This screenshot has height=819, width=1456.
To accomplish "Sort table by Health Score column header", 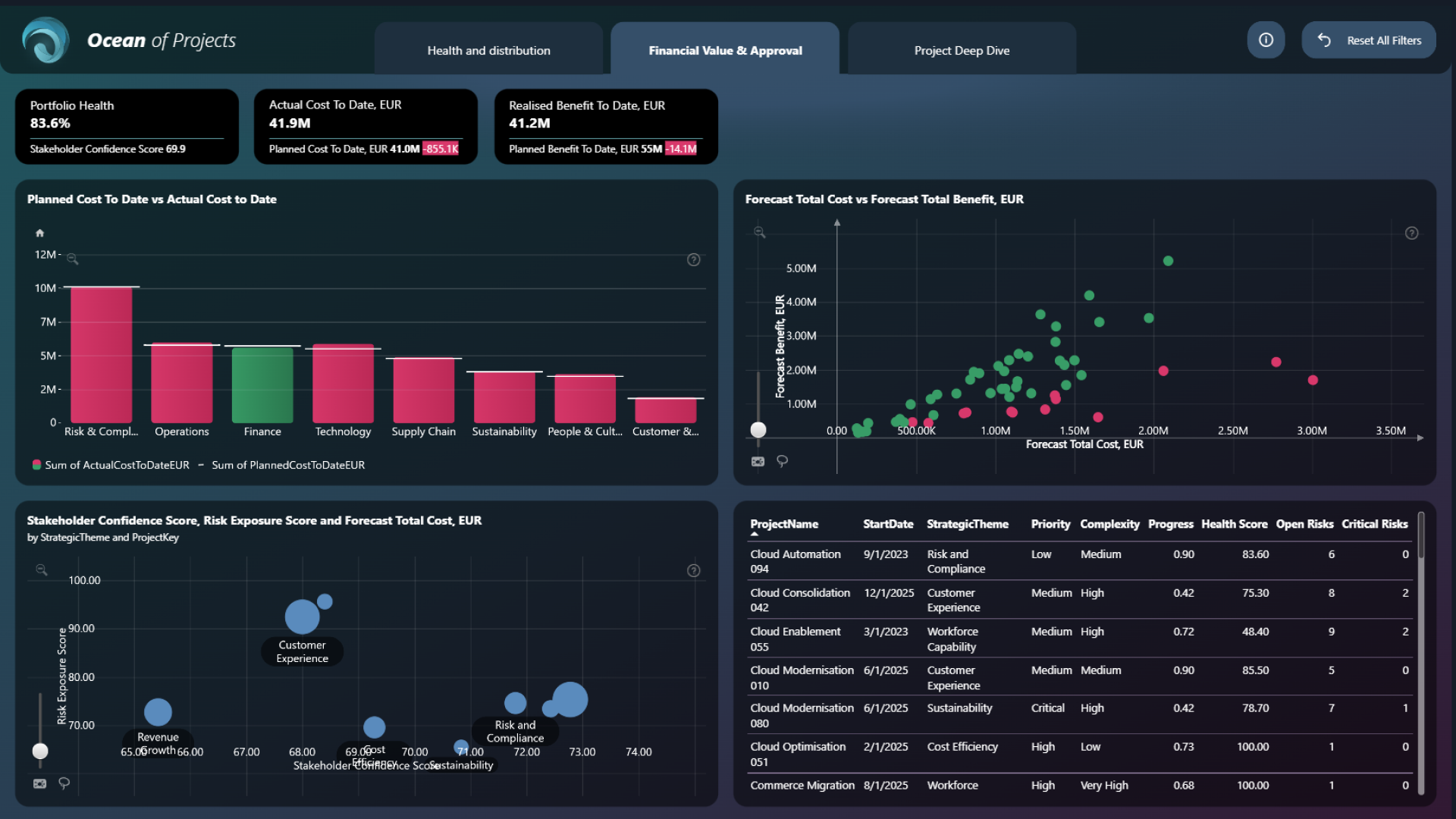I will tap(1234, 524).
